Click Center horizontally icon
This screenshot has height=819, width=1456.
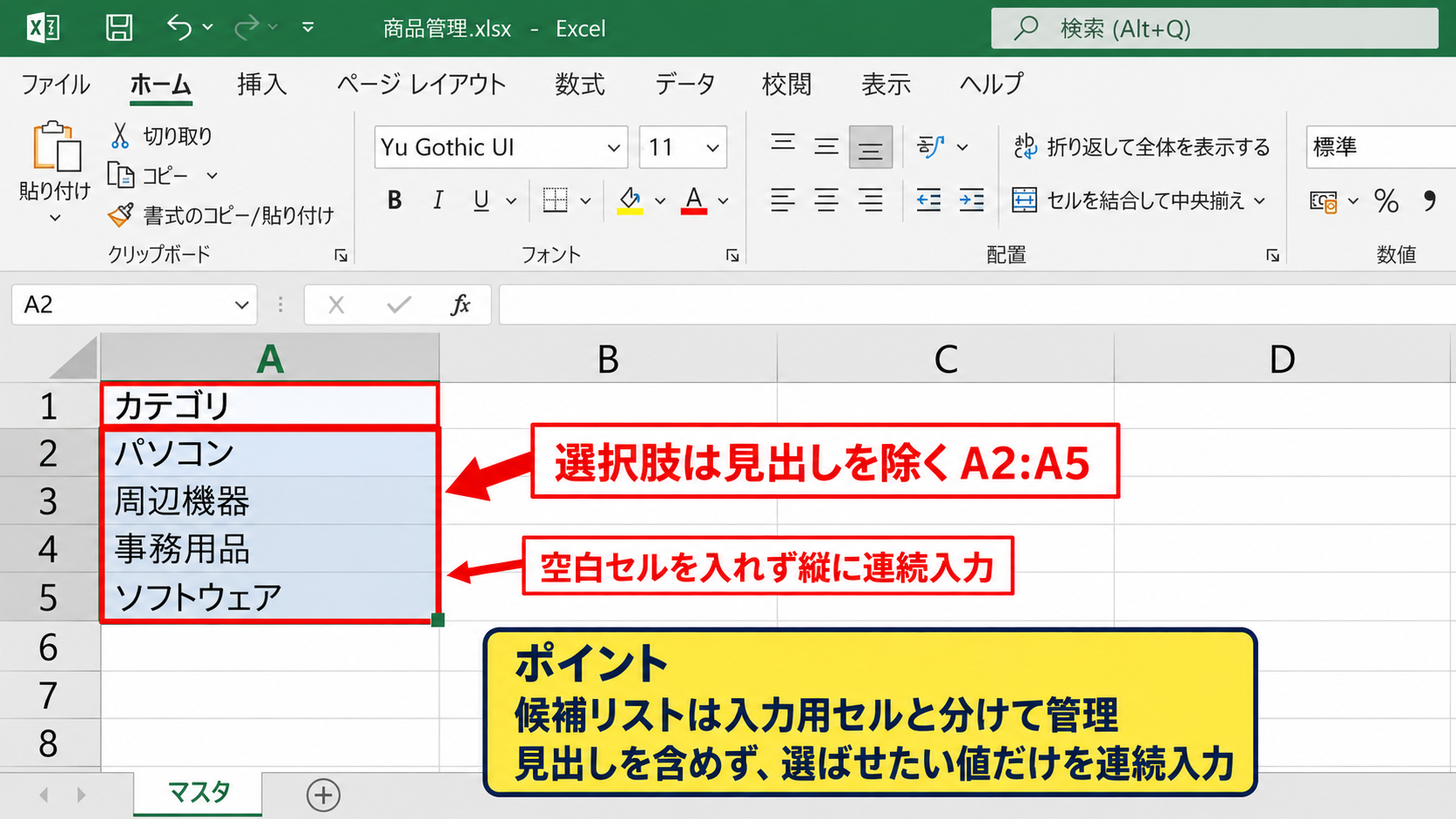pos(826,200)
